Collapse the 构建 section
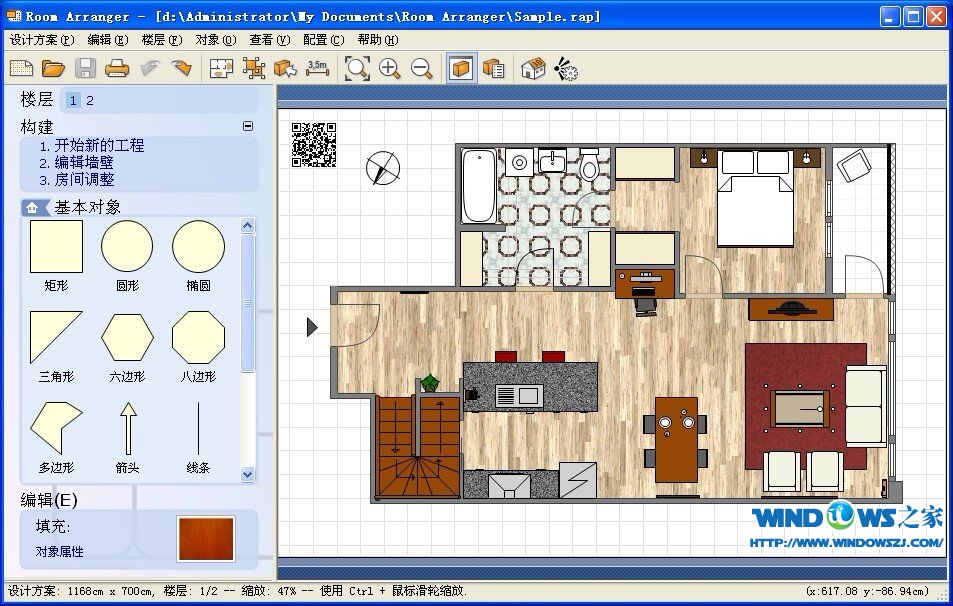This screenshot has height=606, width=953. (x=248, y=127)
